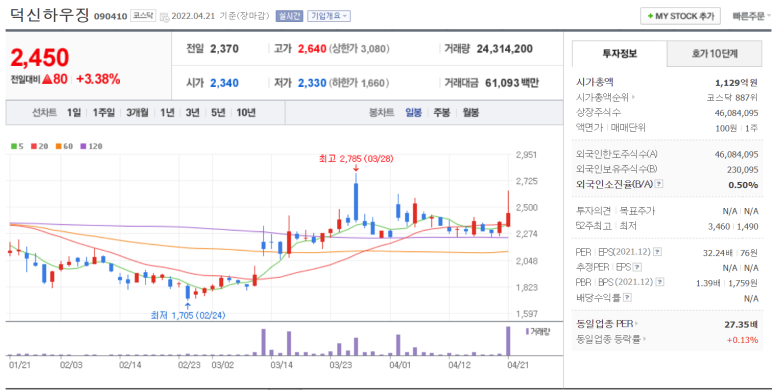Add stock via MY STOCK 추가 button

pyautogui.click(x=680, y=16)
